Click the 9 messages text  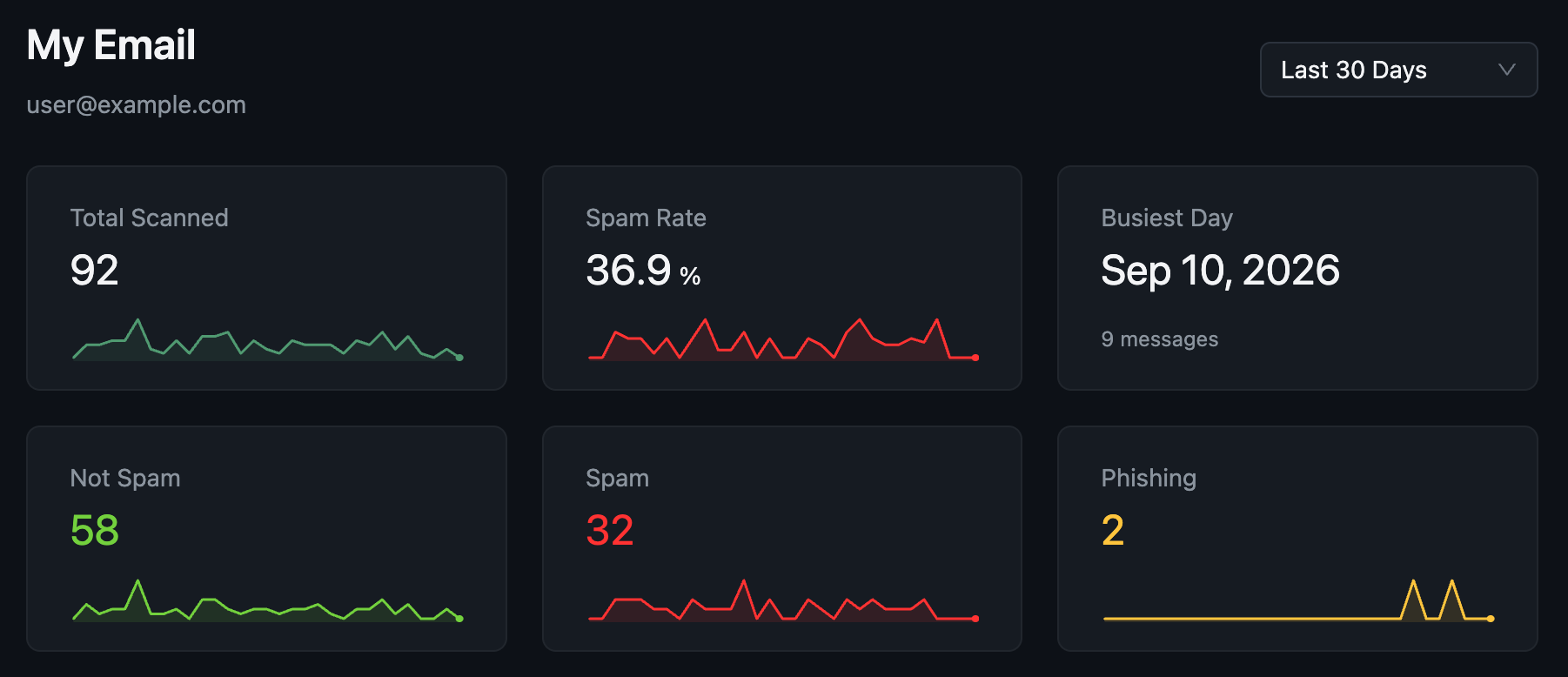[1160, 339]
